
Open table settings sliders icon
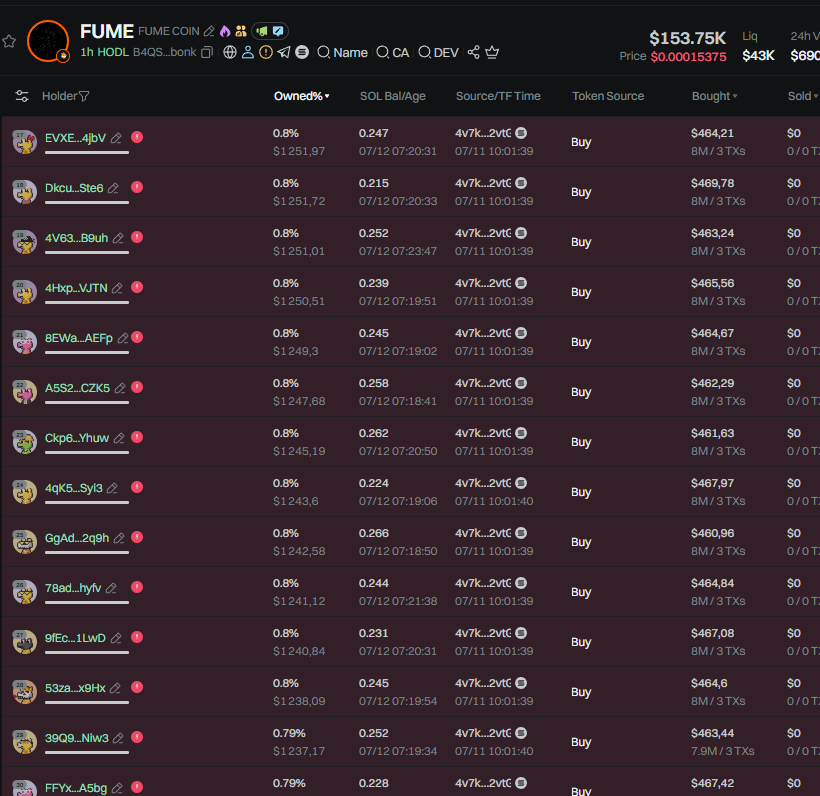(x=22, y=96)
